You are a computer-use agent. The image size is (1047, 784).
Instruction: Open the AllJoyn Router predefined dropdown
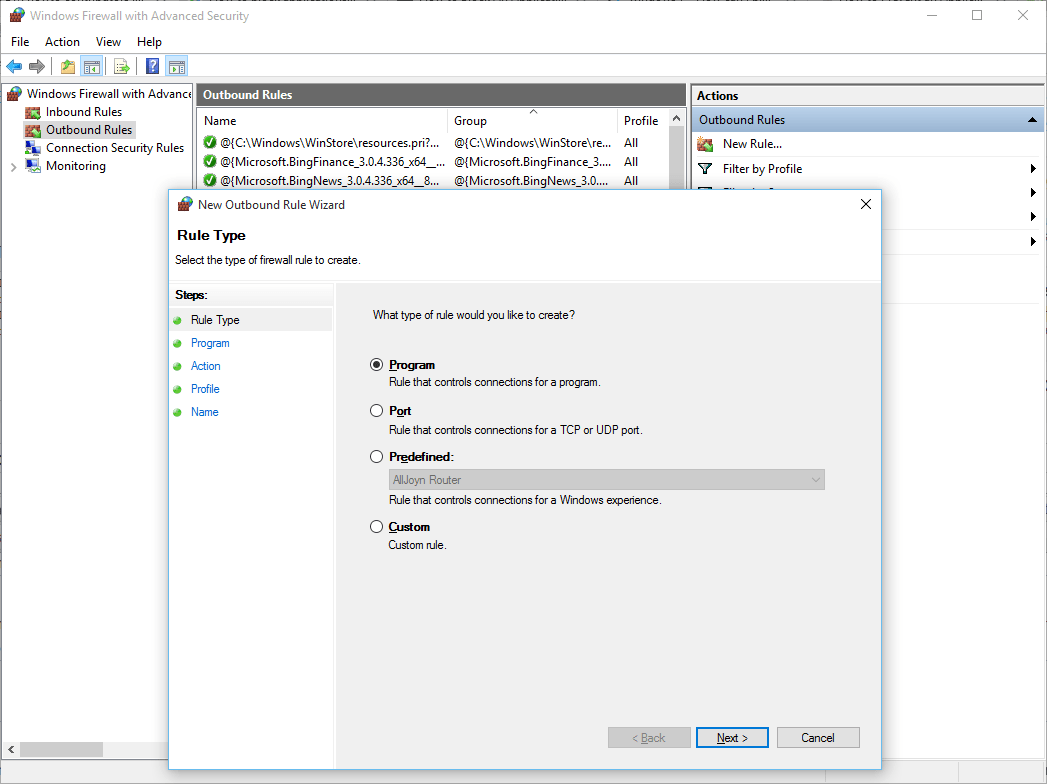[x=606, y=479]
